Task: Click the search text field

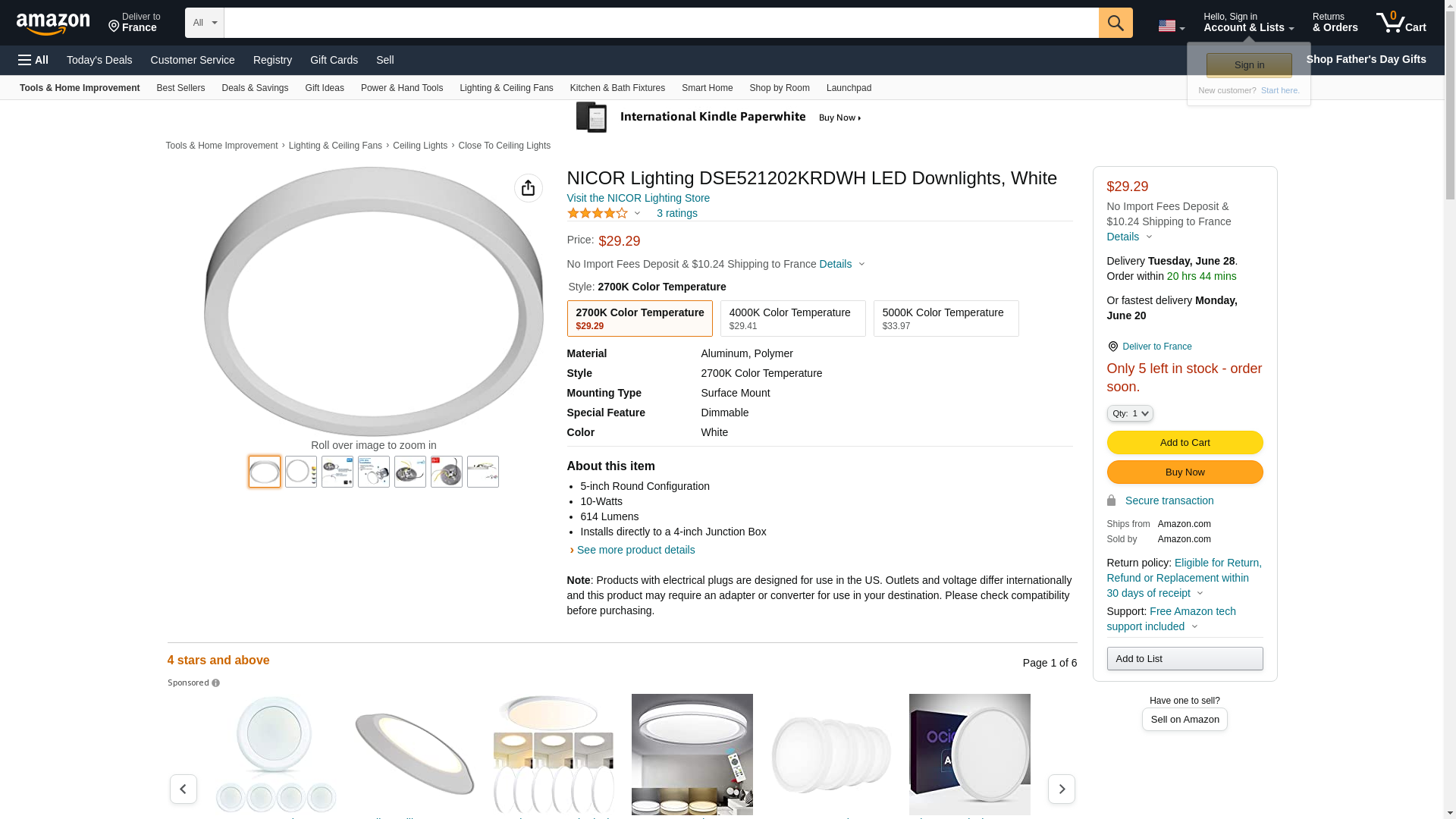Action: [661, 23]
